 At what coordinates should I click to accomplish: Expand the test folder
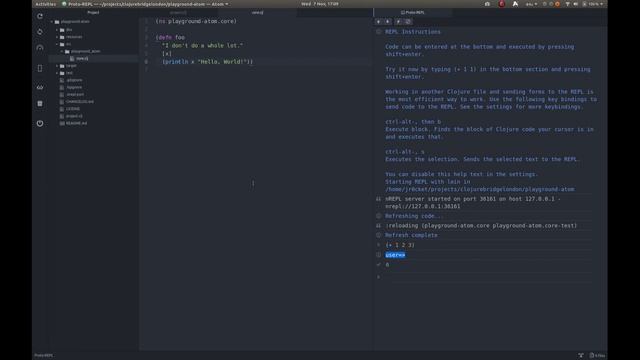pyautogui.click(x=57, y=73)
